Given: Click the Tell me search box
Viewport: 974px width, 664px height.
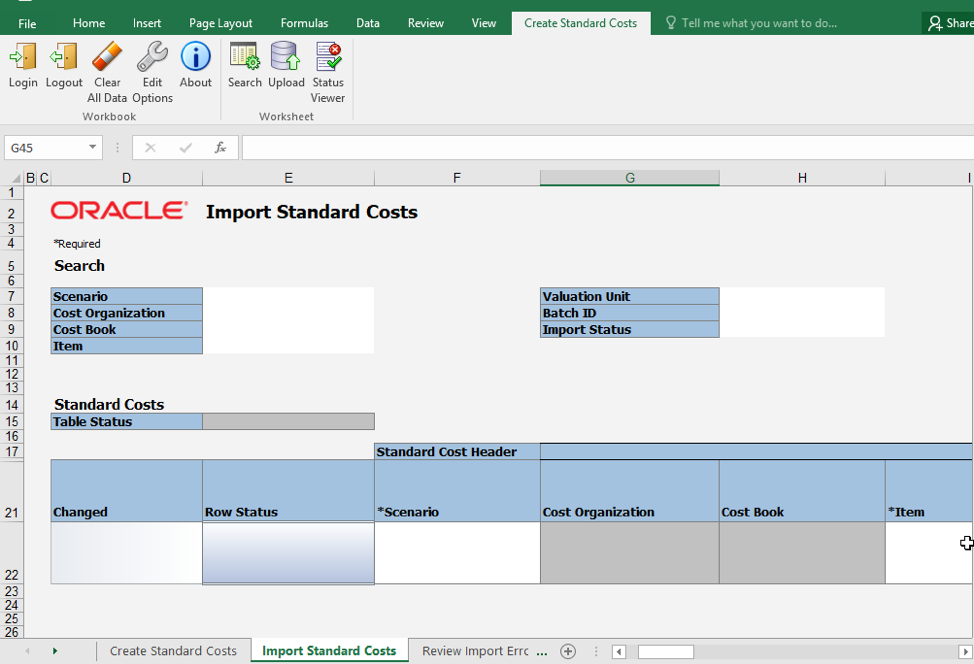Looking at the screenshot, I should tap(759, 23).
